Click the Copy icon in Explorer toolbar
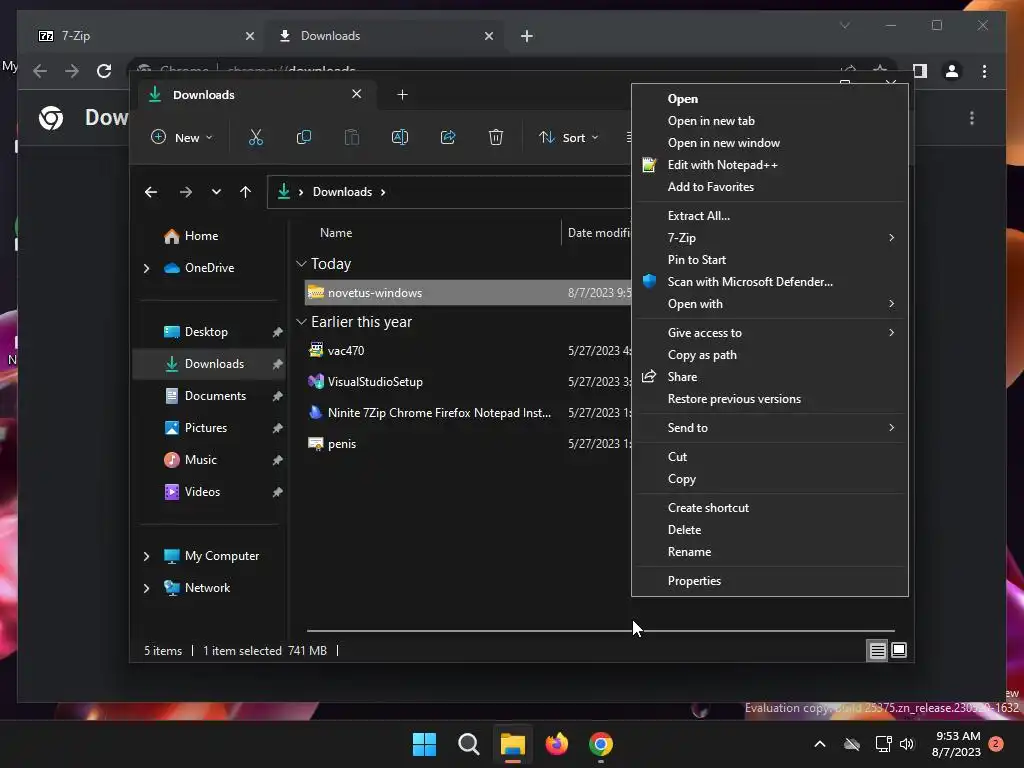This screenshot has width=1024, height=768. pyautogui.click(x=304, y=137)
